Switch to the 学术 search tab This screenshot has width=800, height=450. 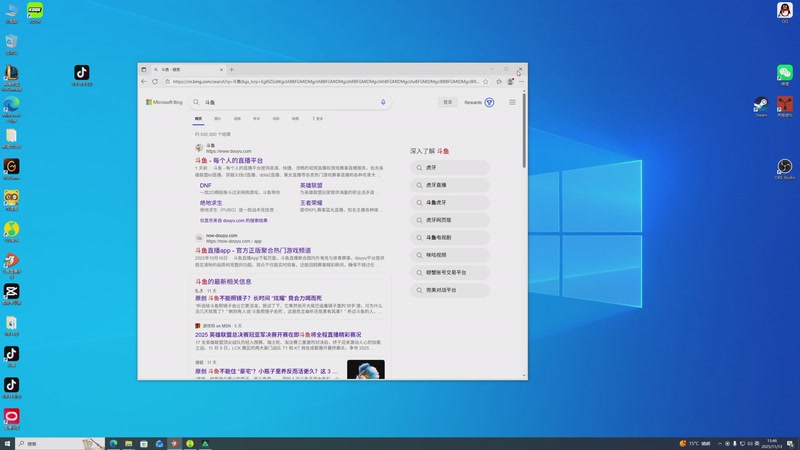[x=257, y=119]
